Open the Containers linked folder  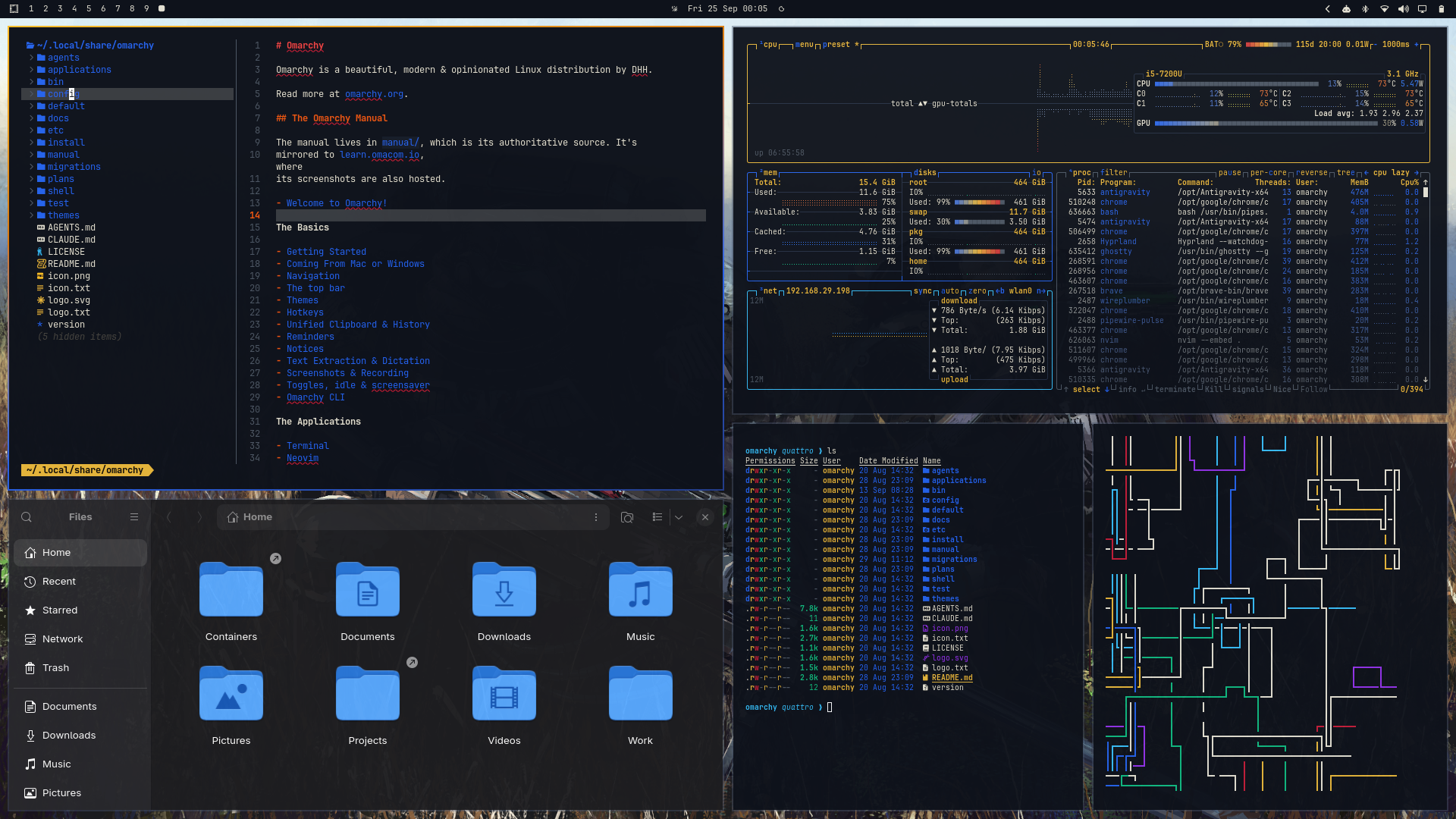(x=231, y=589)
